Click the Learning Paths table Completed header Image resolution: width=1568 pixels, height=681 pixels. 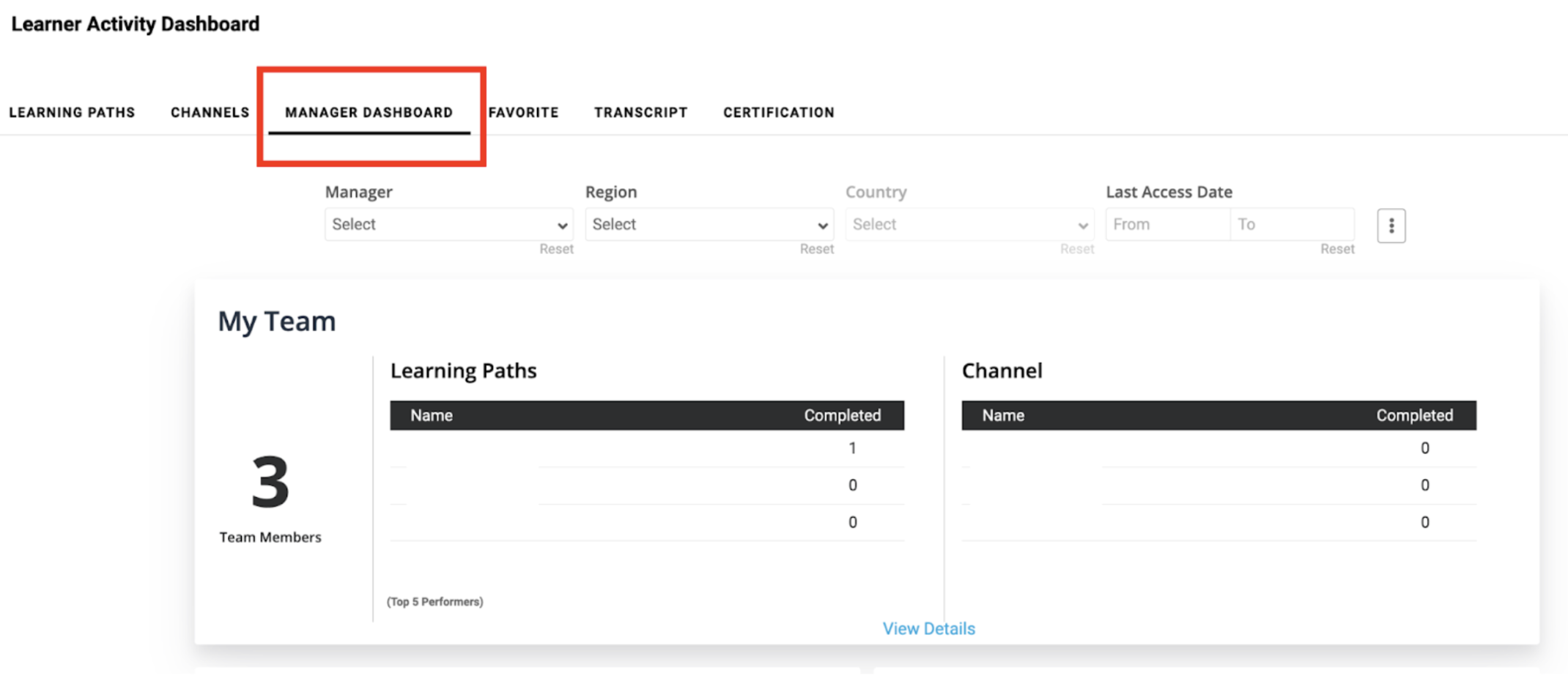(843, 415)
